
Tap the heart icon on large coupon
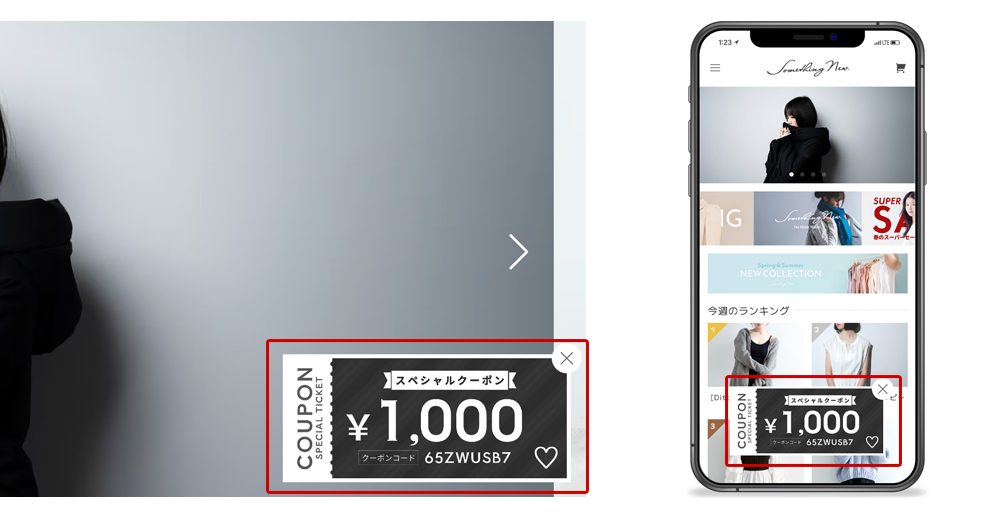[546, 457]
